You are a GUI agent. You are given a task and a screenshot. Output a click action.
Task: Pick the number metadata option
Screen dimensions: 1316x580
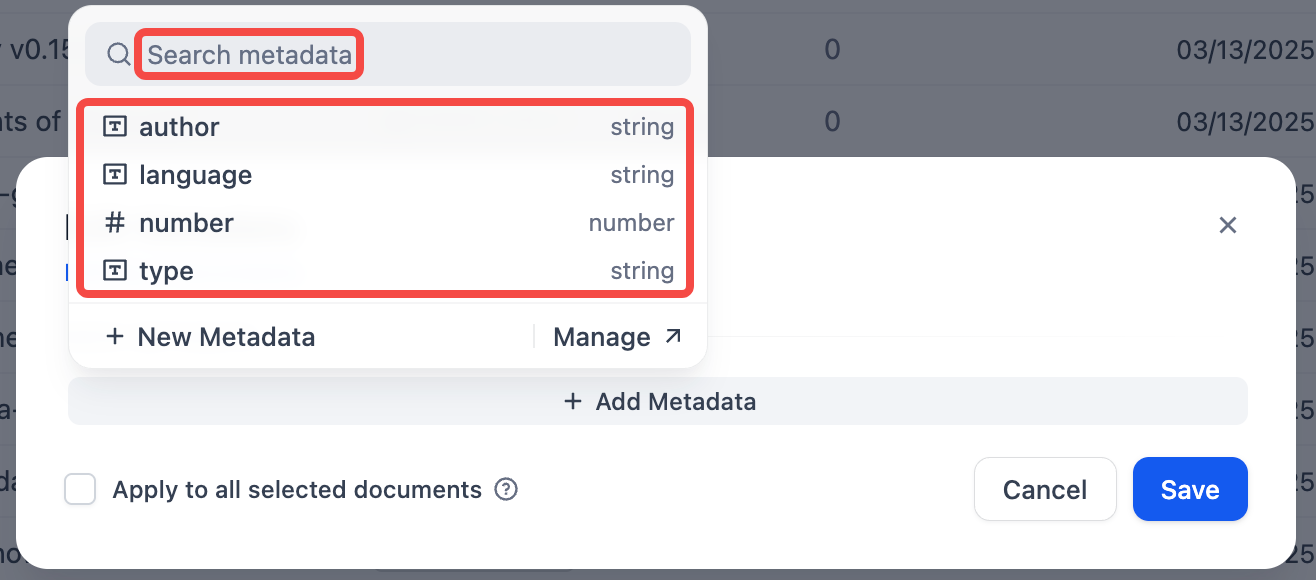(385, 223)
